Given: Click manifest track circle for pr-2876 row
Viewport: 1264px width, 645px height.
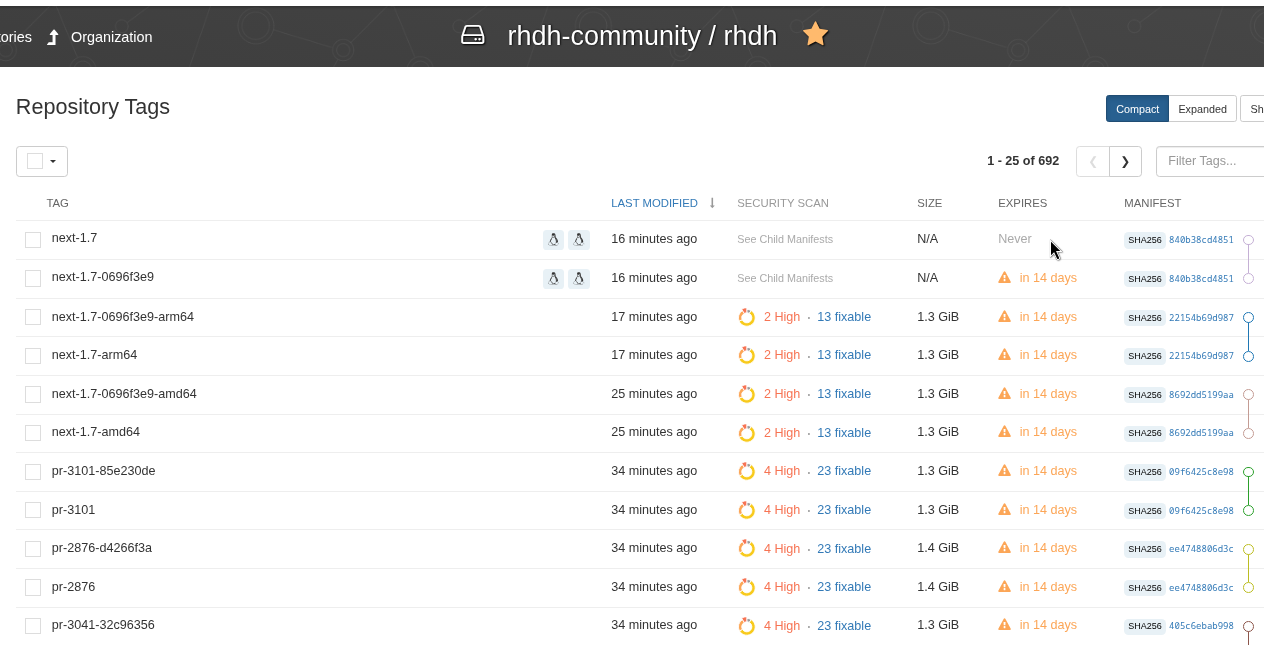Looking at the screenshot, I should [x=1248, y=587].
